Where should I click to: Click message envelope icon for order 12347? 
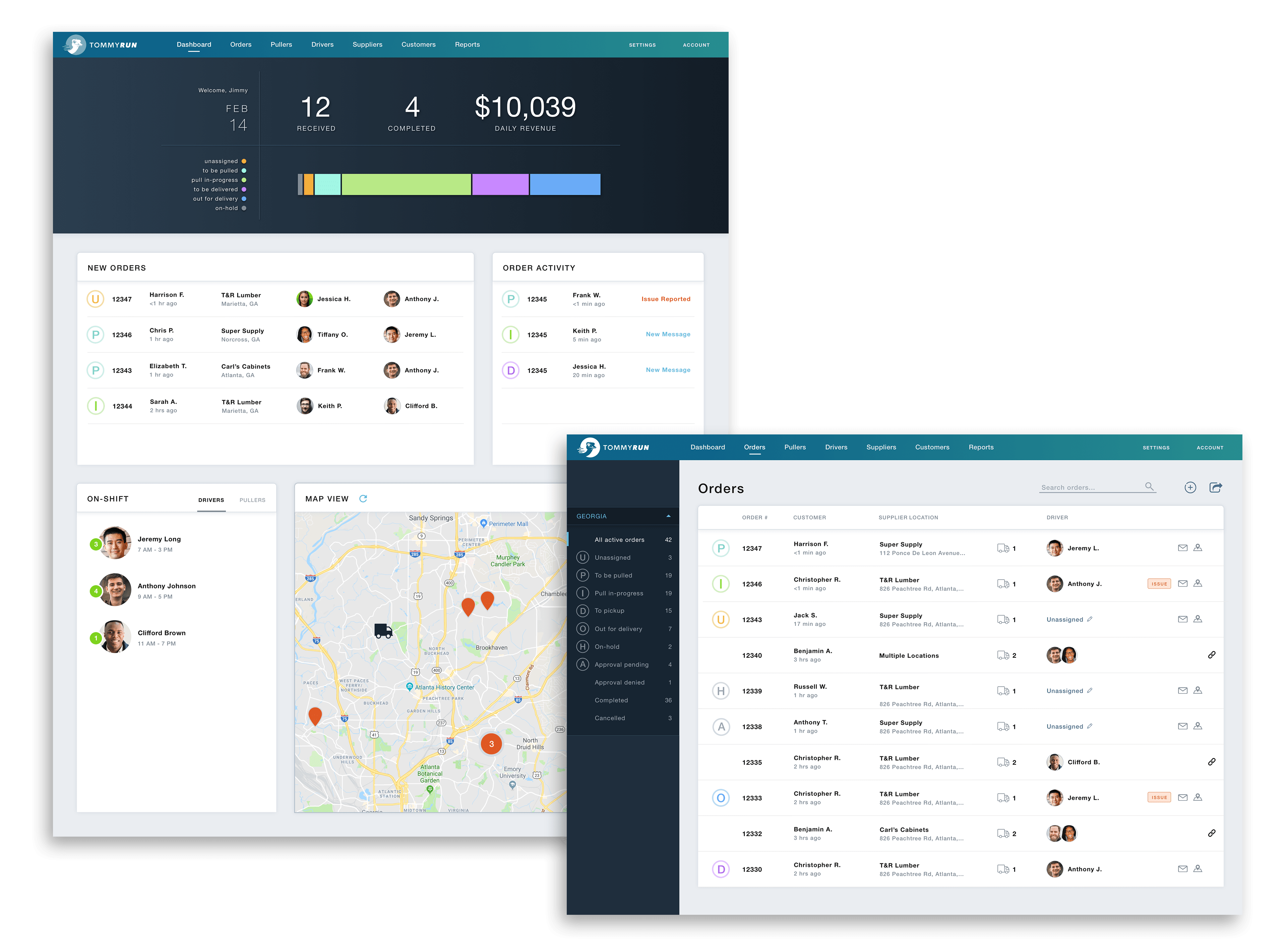click(1182, 548)
